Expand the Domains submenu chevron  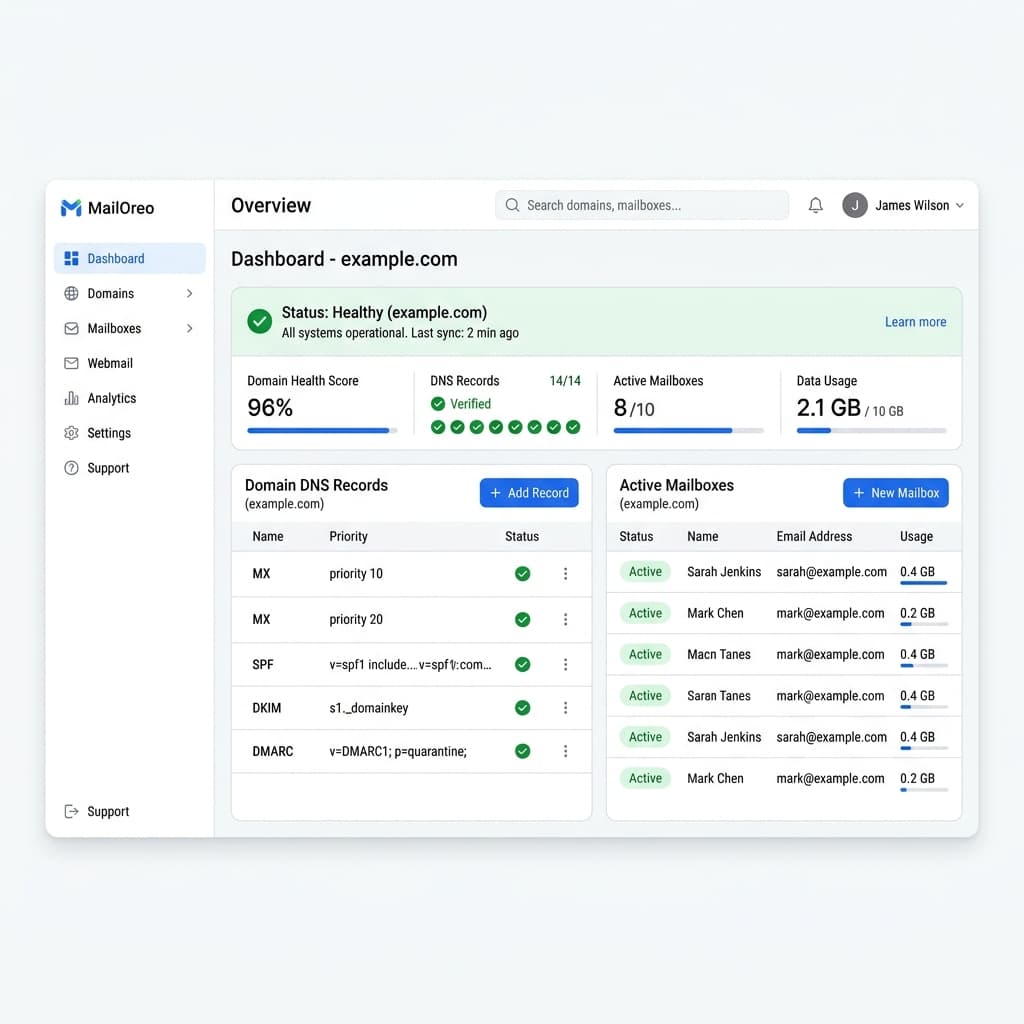[x=189, y=293]
